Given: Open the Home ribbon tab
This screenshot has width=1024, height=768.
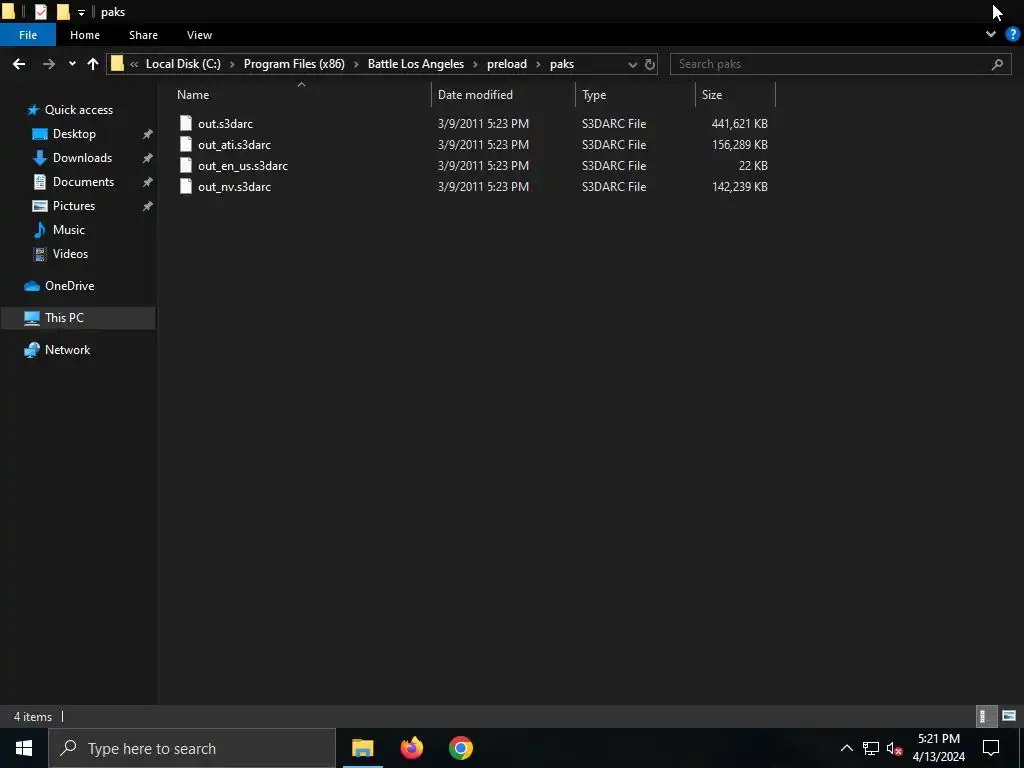Looking at the screenshot, I should (85, 35).
